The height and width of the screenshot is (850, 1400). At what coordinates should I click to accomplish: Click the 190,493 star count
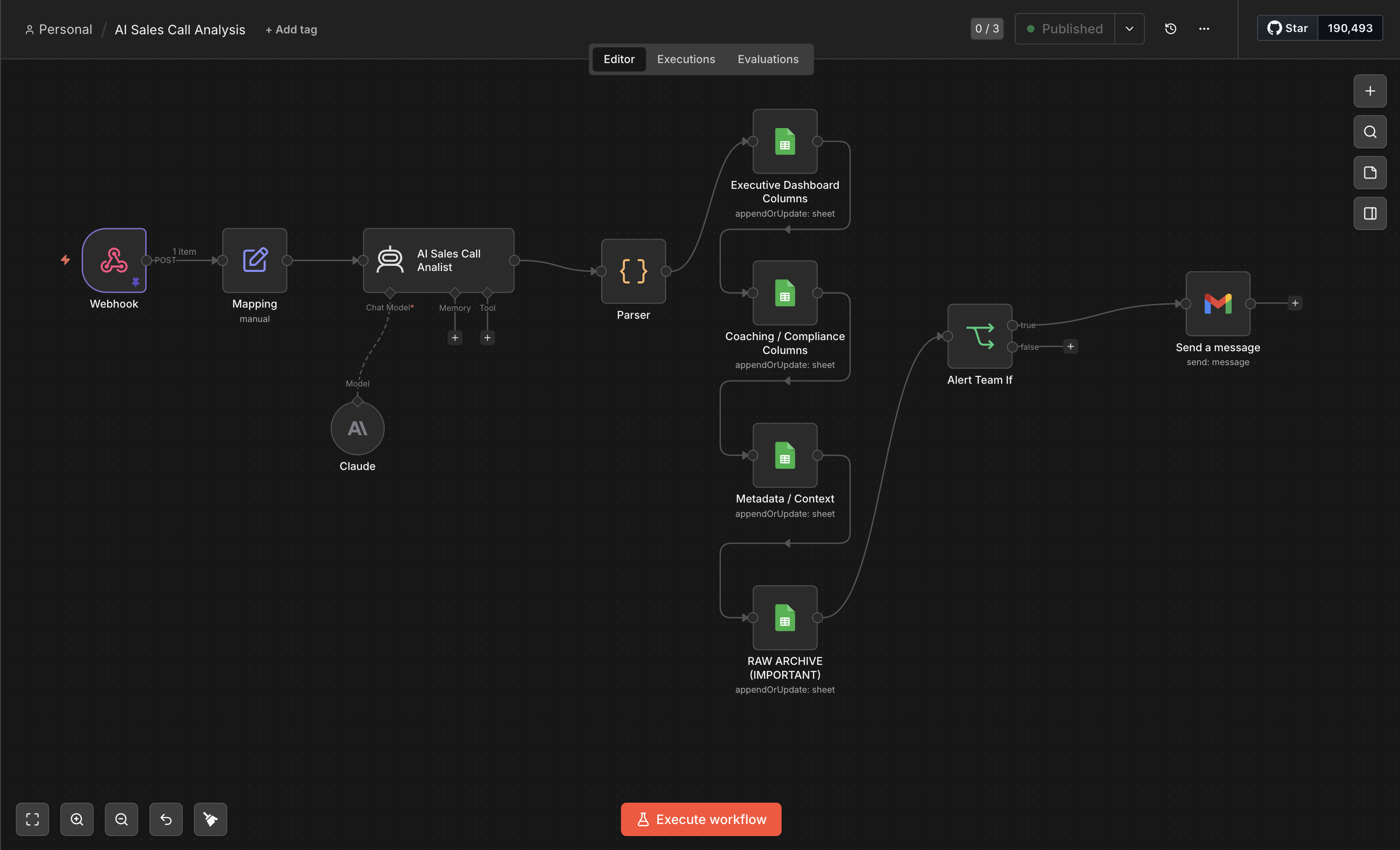coord(1350,28)
